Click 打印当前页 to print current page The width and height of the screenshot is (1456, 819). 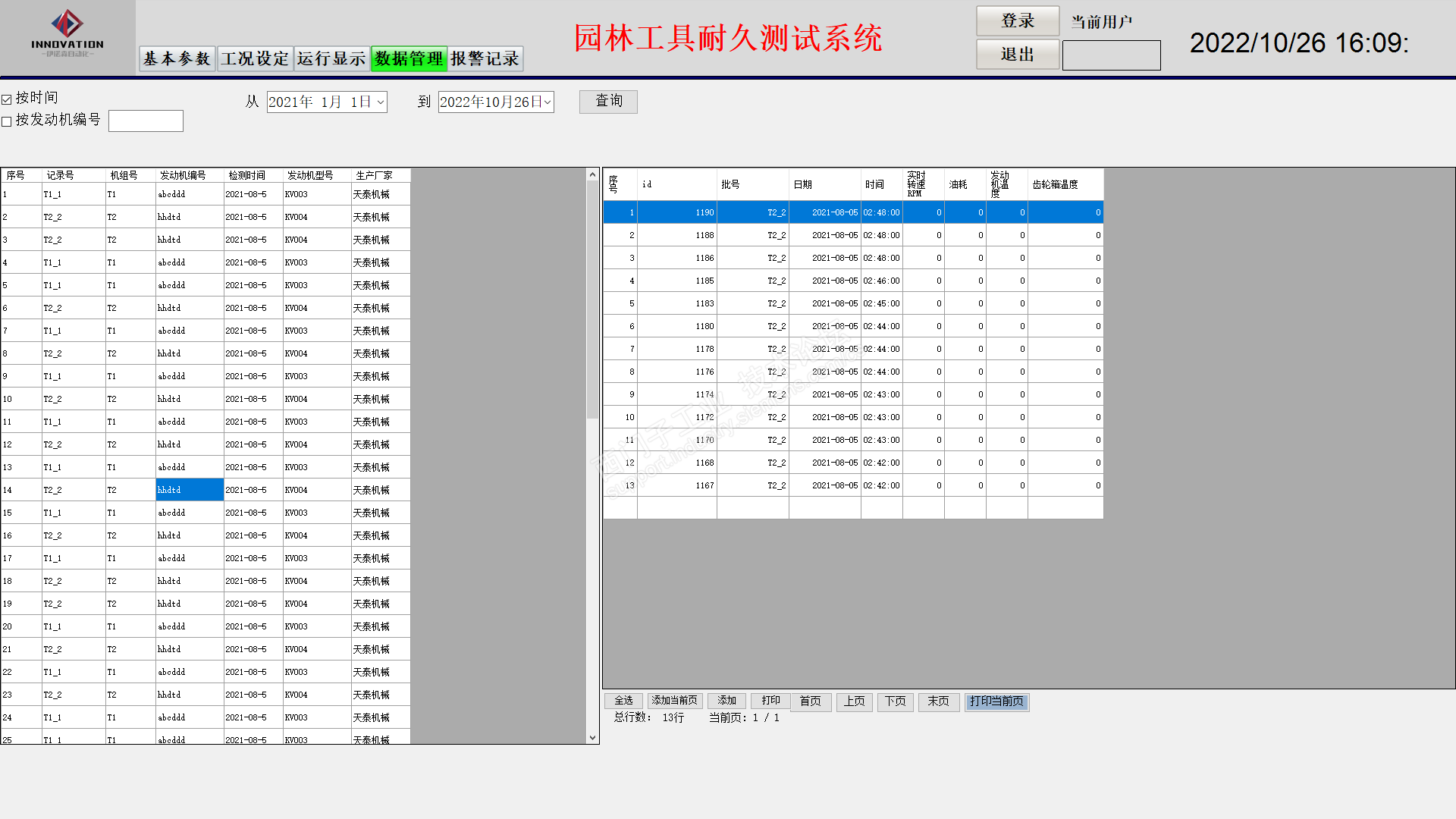click(996, 701)
